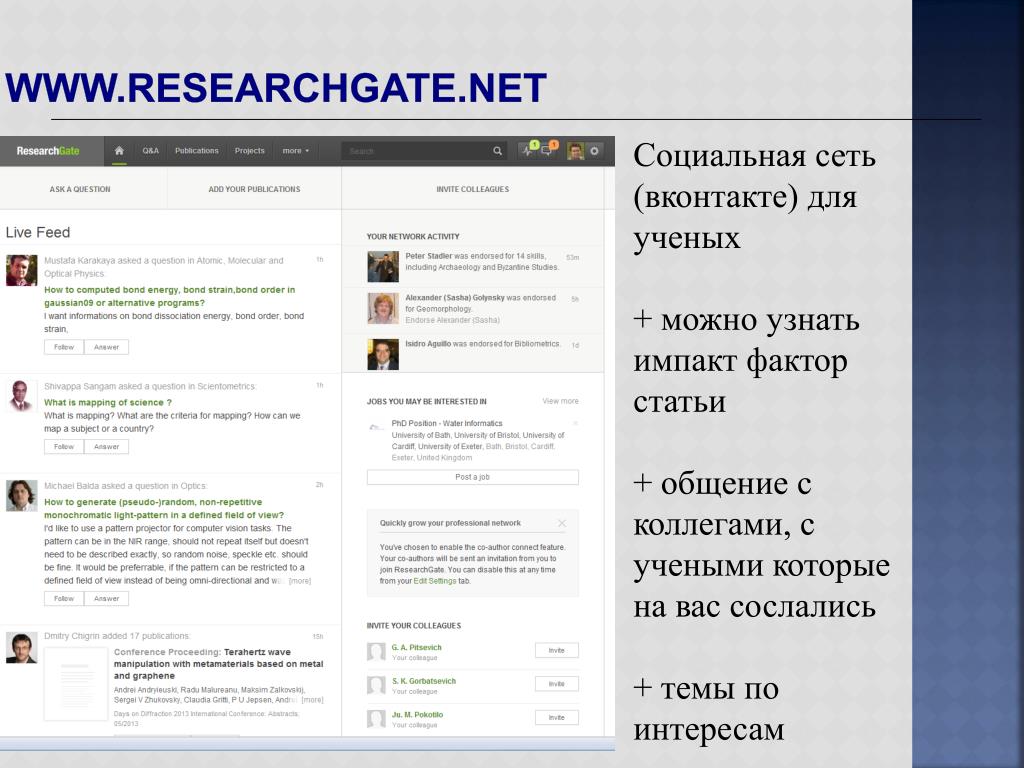Open the messages icon
The height and width of the screenshot is (768, 1024).
548,150
